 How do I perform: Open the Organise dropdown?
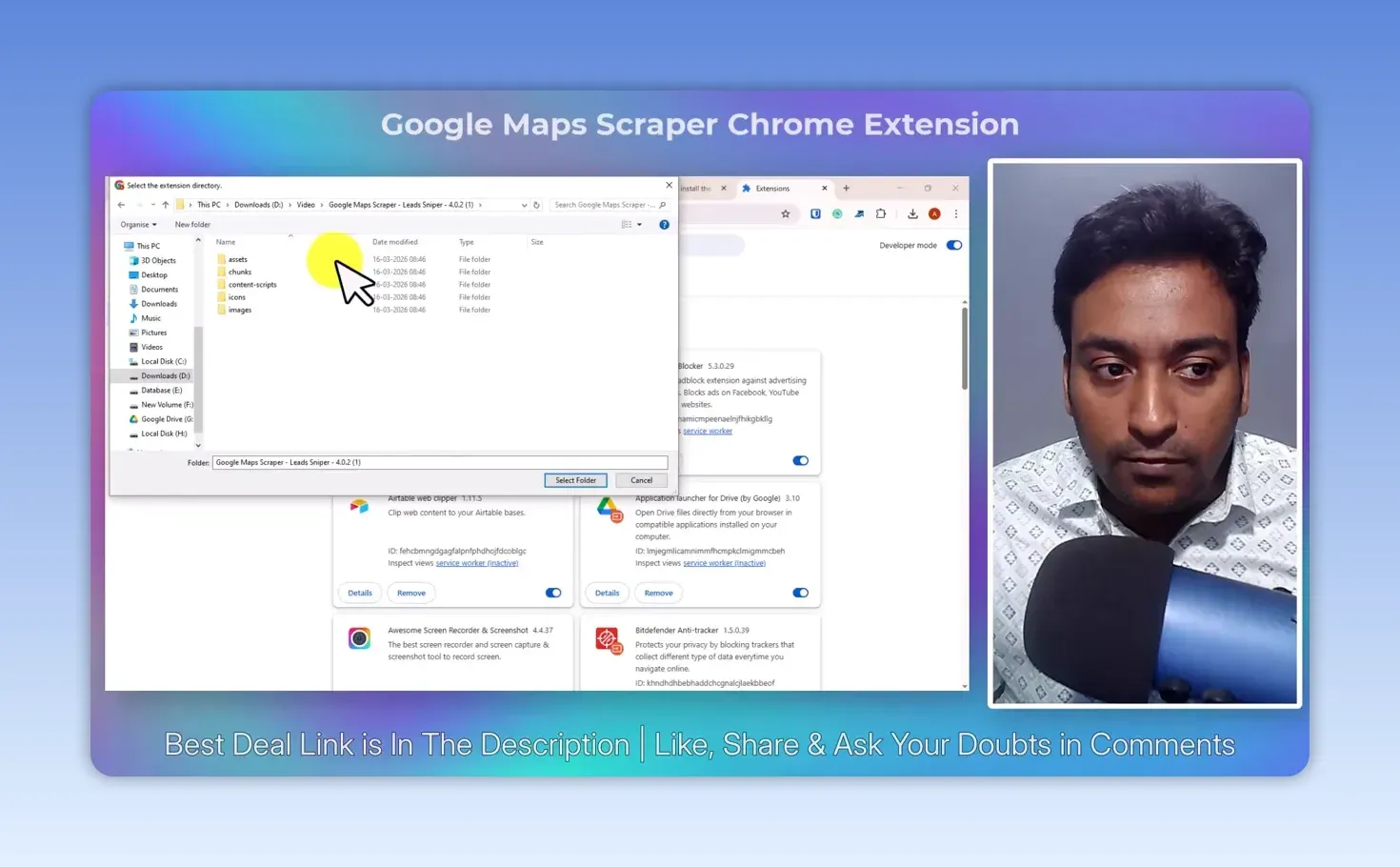coord(138,225)
